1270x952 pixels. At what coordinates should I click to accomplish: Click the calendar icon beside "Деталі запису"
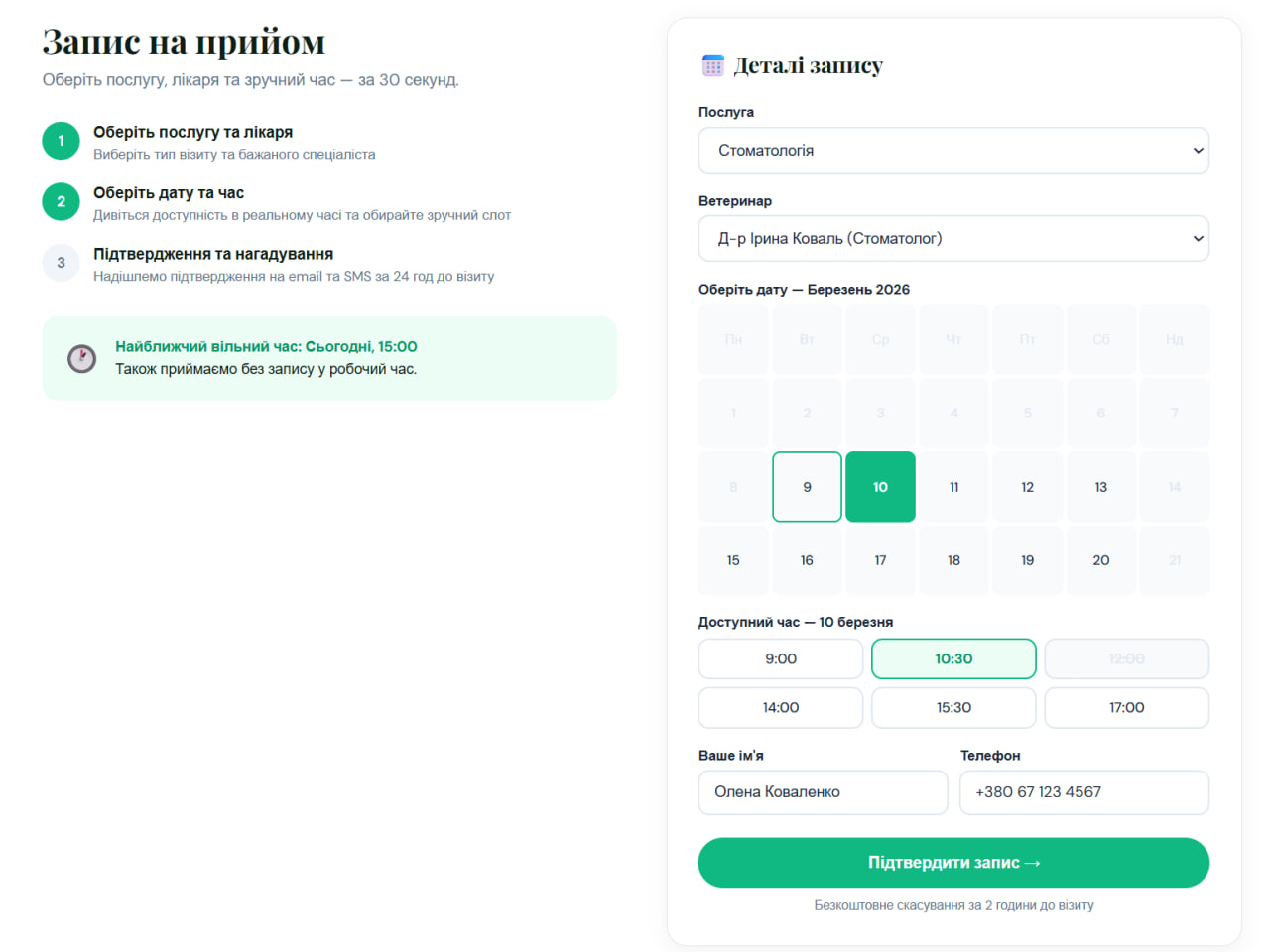point(712,63)
